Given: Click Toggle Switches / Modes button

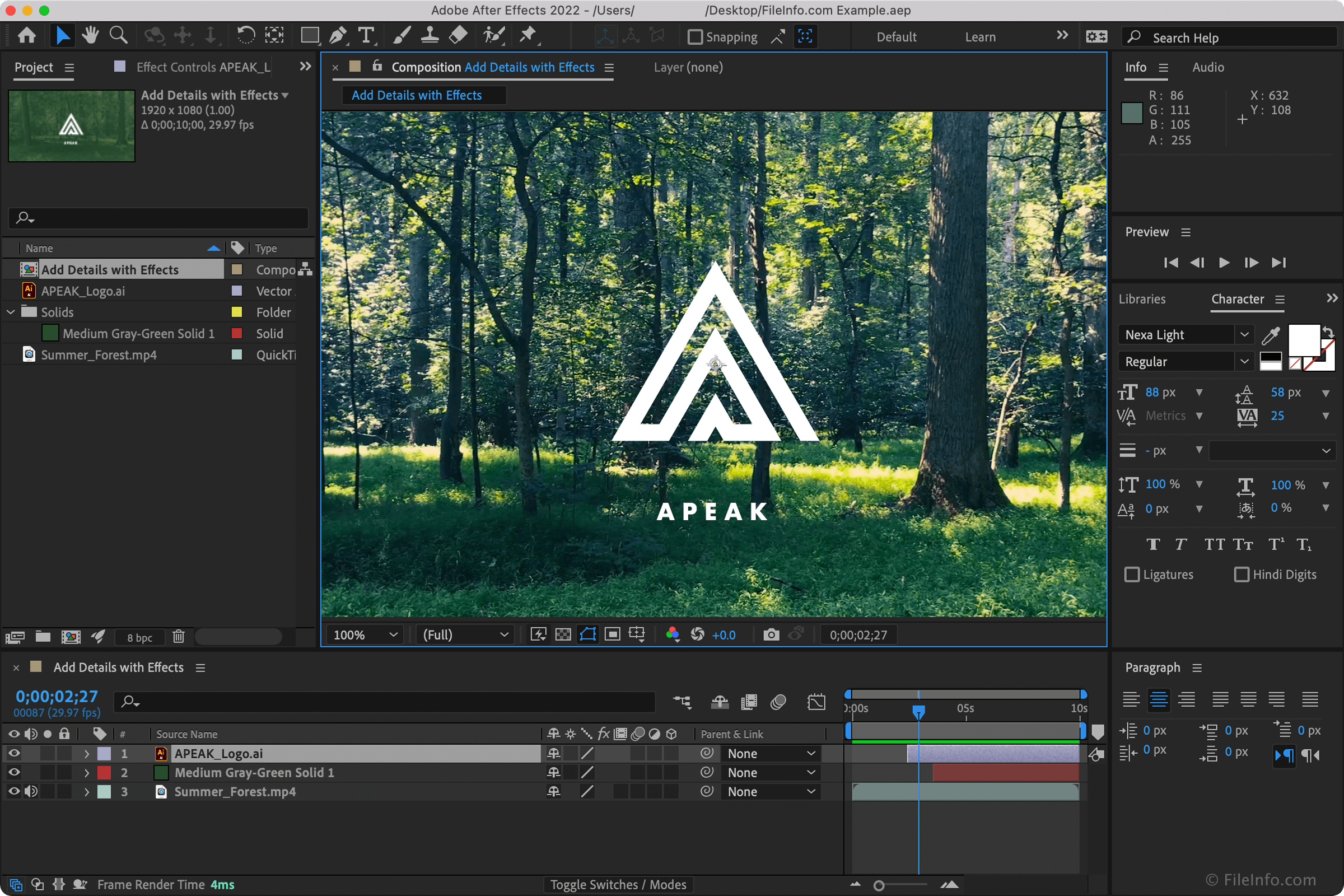Looking at the screenshot, I should tap(618, 885).
